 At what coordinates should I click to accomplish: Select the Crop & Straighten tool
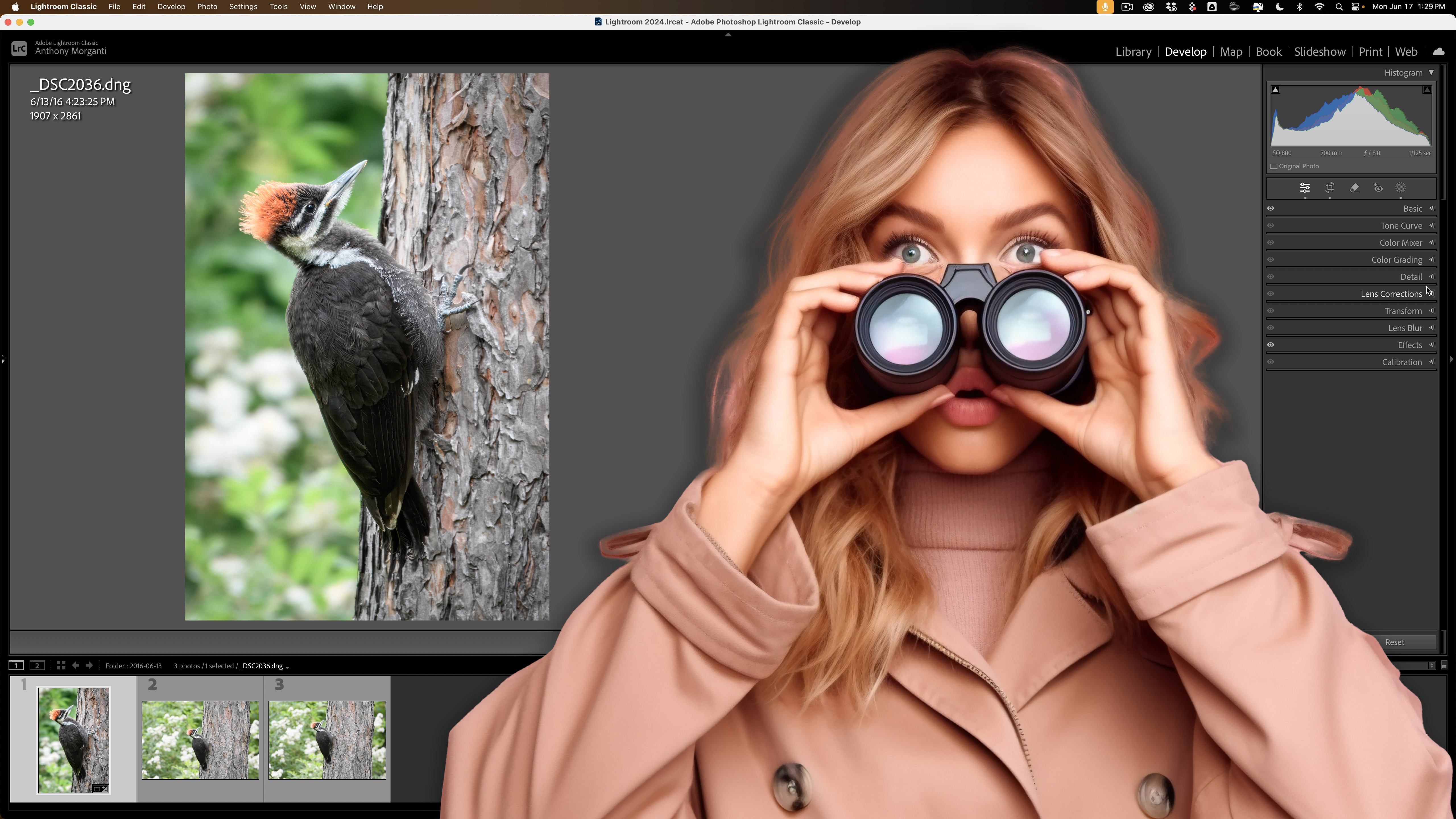[1329, 188]
